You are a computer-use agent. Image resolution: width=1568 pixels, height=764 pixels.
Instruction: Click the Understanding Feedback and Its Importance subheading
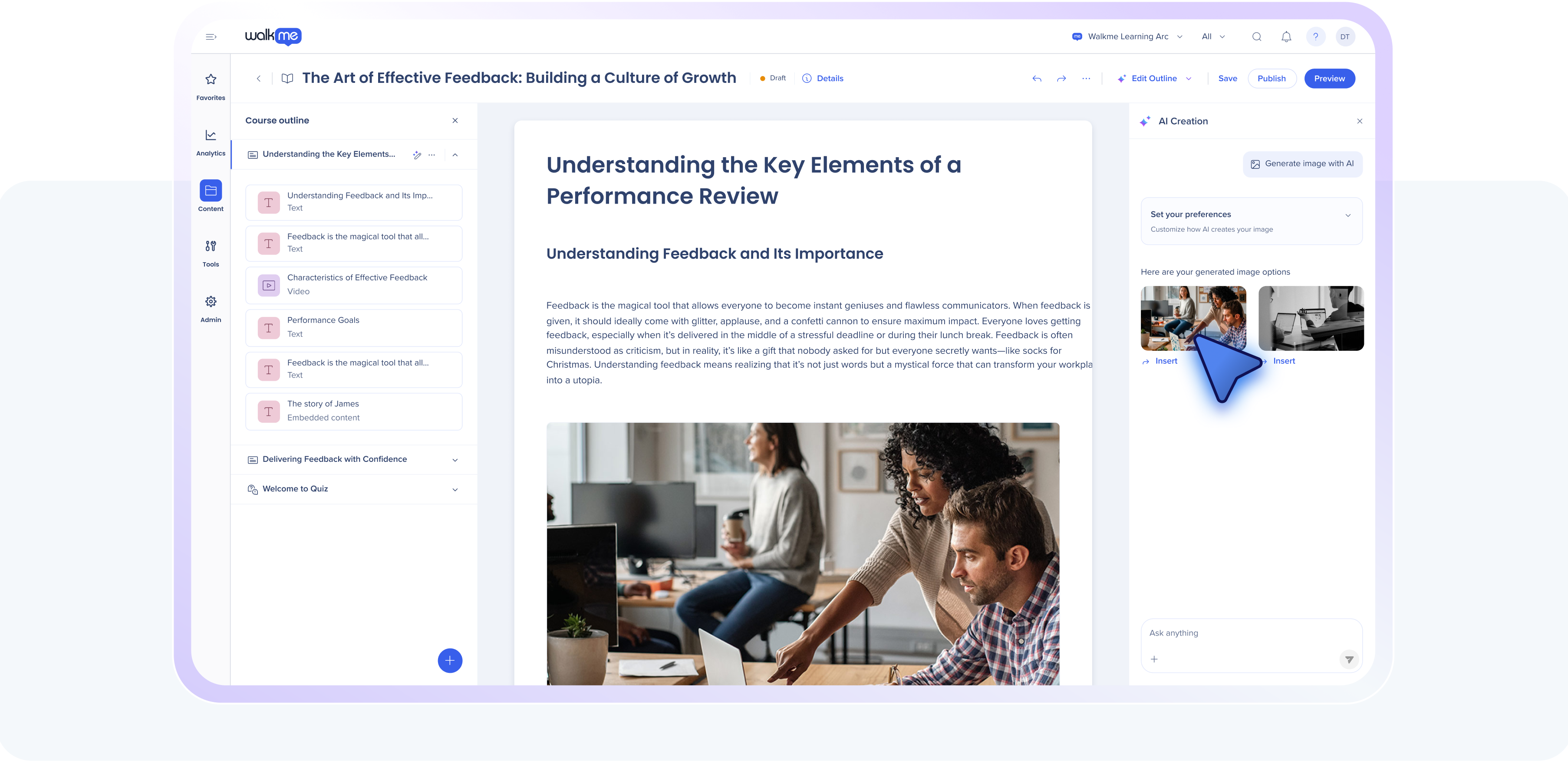[x=715, y=254]
